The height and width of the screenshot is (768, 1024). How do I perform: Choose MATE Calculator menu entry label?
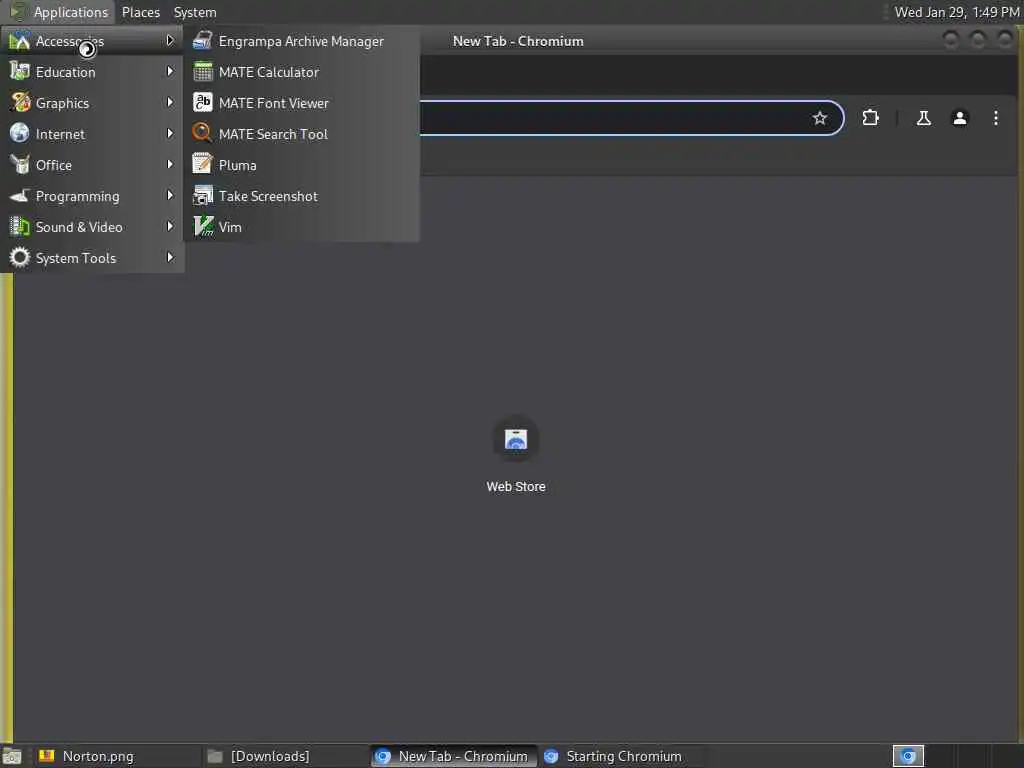(x=268, y=72)
